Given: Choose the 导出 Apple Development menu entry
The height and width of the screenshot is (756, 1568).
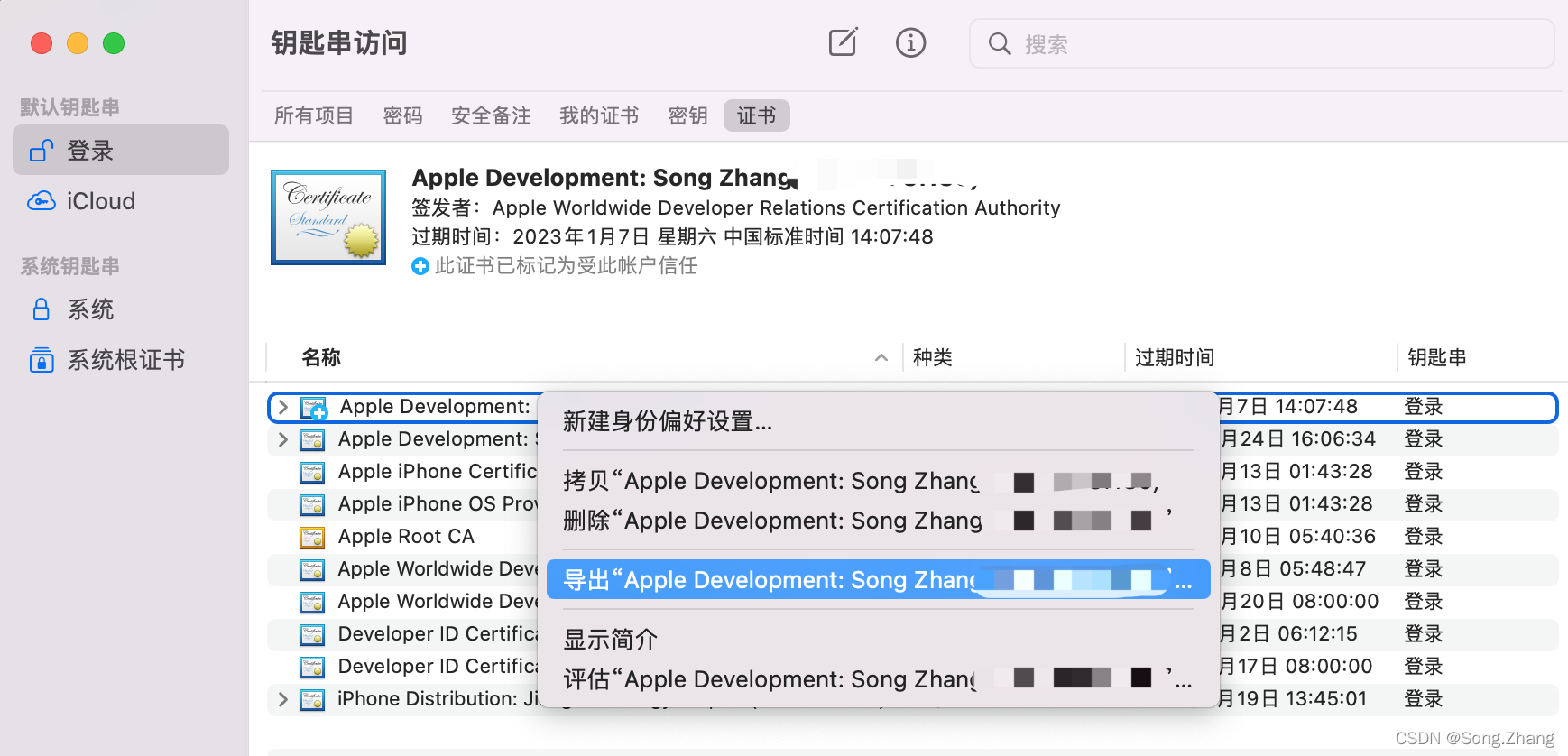Looking at the screenshot, I should [x=878, y=580].
